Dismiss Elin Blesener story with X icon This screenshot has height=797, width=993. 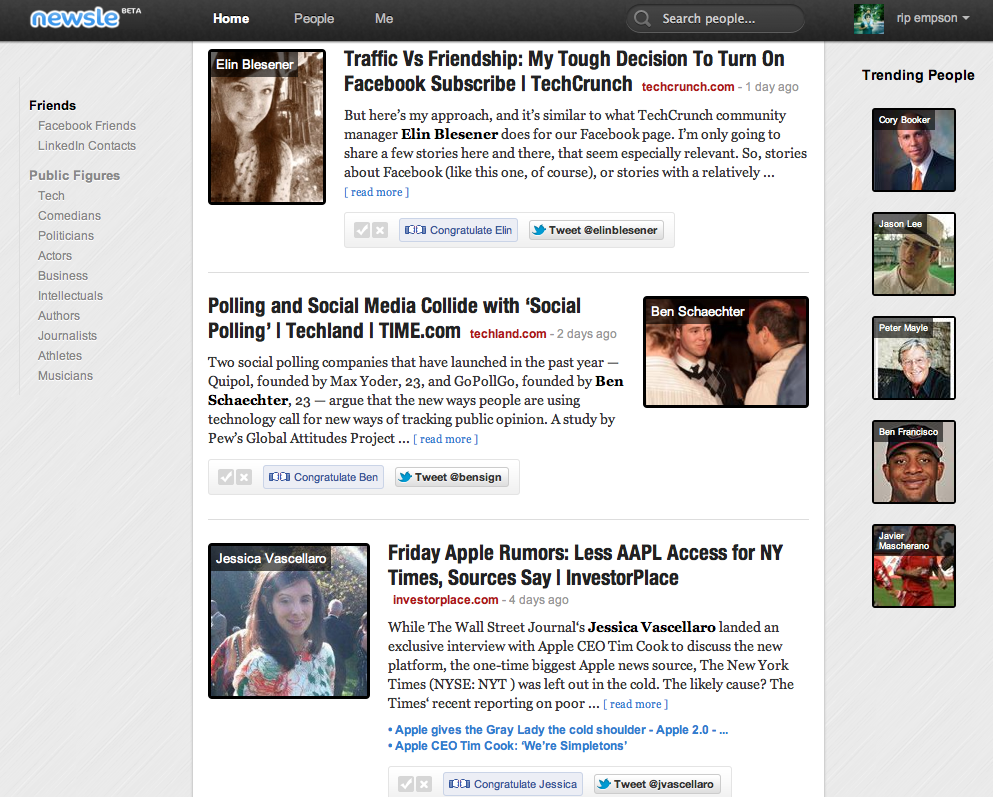380,230
